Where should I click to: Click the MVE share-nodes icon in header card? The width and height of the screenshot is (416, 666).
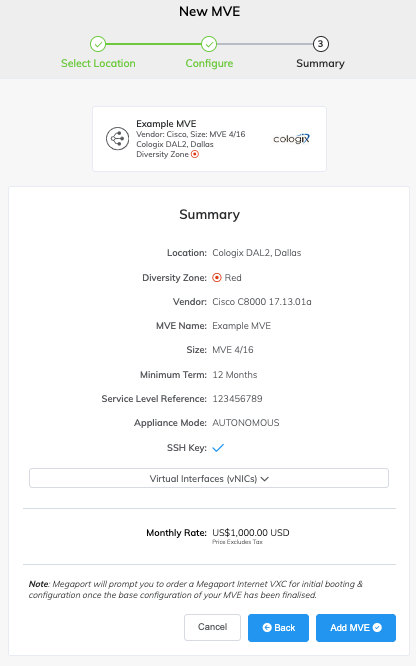coord(117,138)
